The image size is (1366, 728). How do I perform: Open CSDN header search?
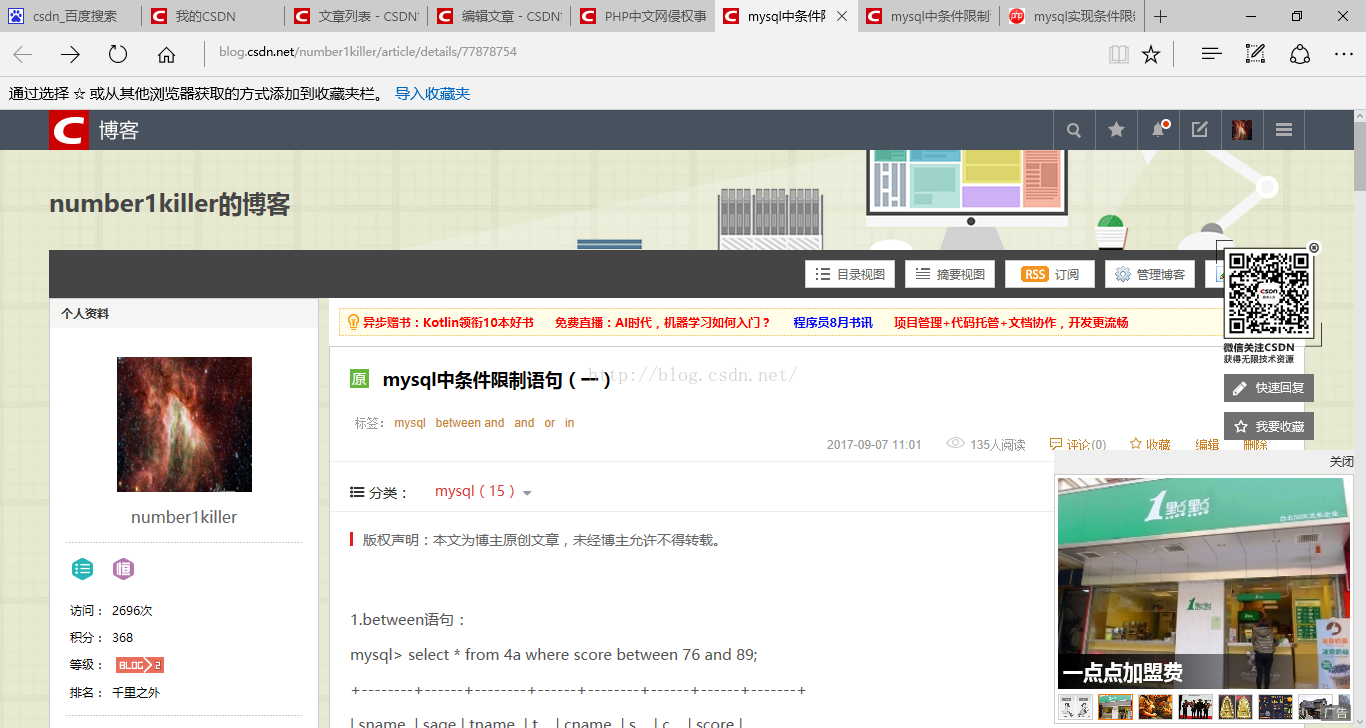click(1074, 130)
